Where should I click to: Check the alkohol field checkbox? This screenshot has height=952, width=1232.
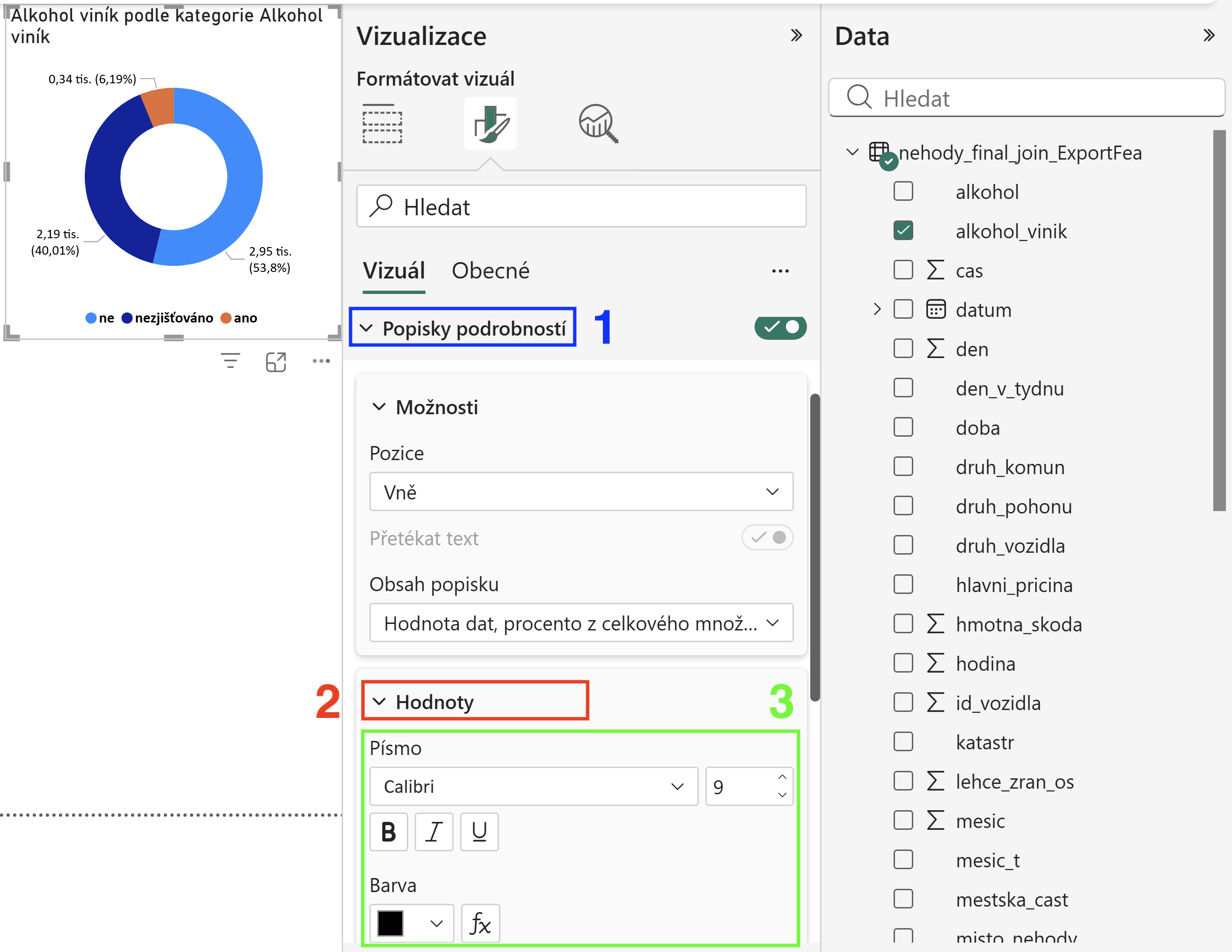click(903, 191)
